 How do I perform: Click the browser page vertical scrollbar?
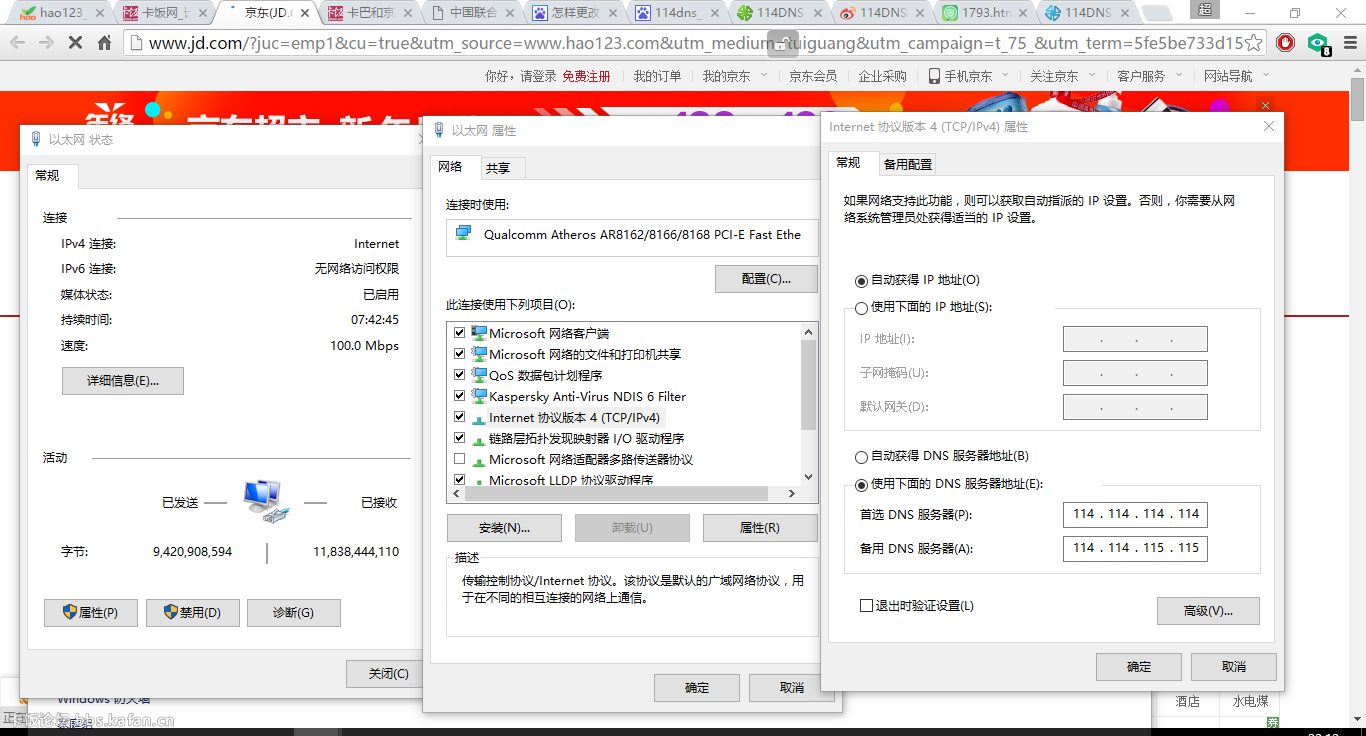pos(1357,100)
